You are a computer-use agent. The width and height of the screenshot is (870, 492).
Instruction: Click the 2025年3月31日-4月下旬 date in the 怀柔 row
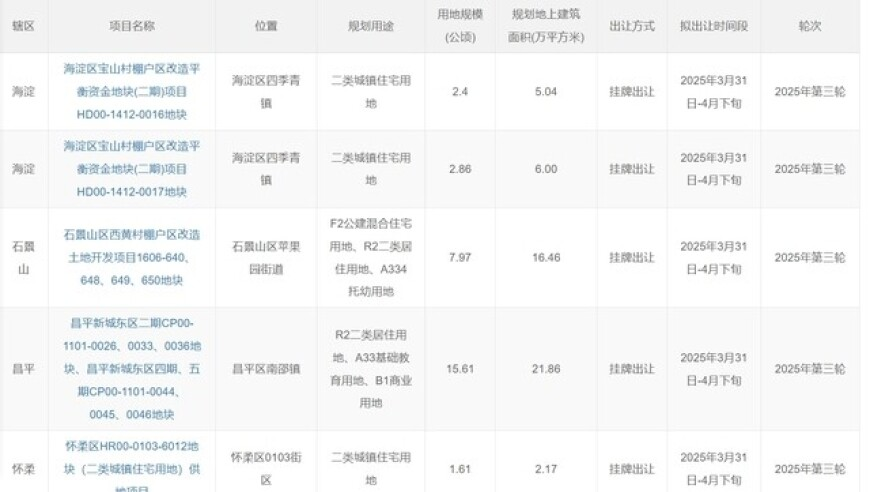[x=714, y=469]
